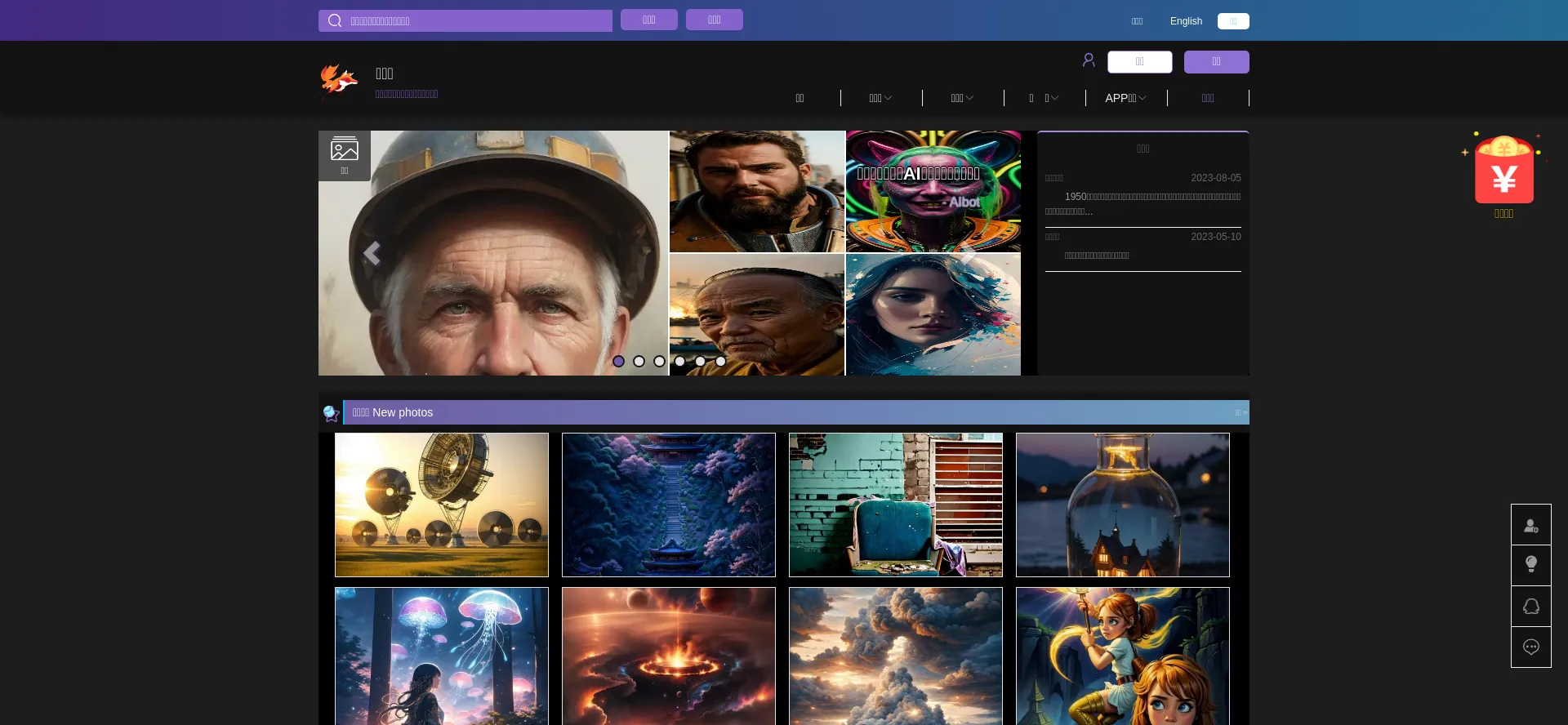This screenshot has width=1568, height=725.
Task: Select the fifth carousel indicator dot
Action: point(700,361)
